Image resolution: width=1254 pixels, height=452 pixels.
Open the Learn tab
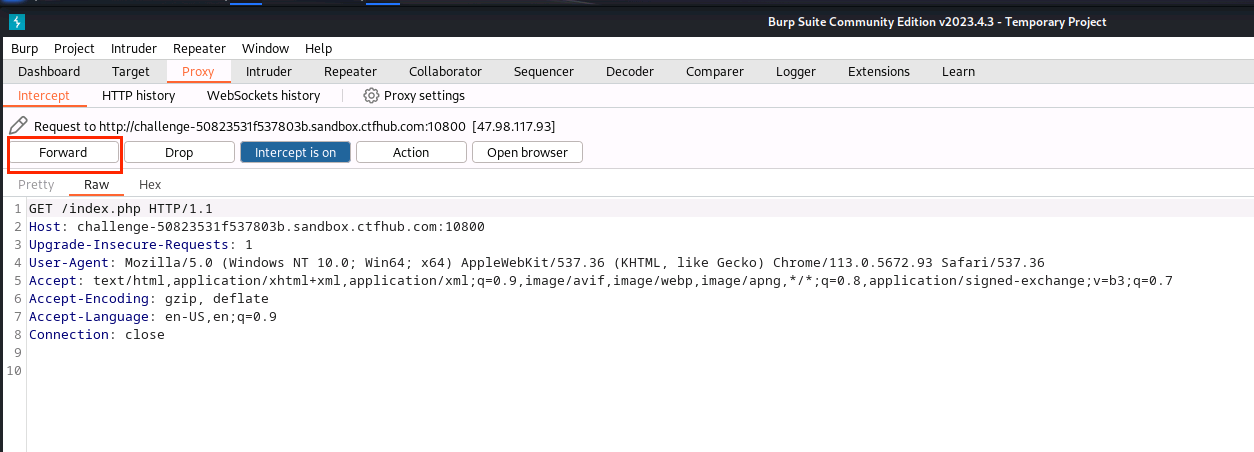958,71
